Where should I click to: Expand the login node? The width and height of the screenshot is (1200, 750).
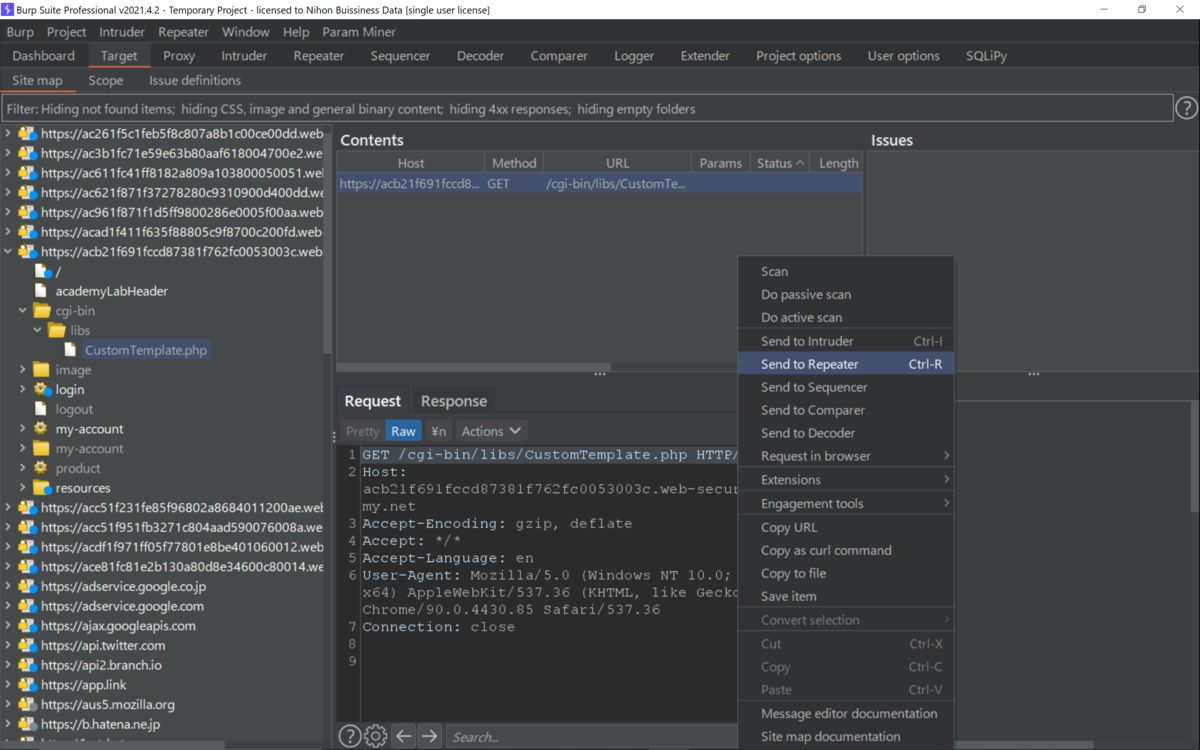[22, 389]
